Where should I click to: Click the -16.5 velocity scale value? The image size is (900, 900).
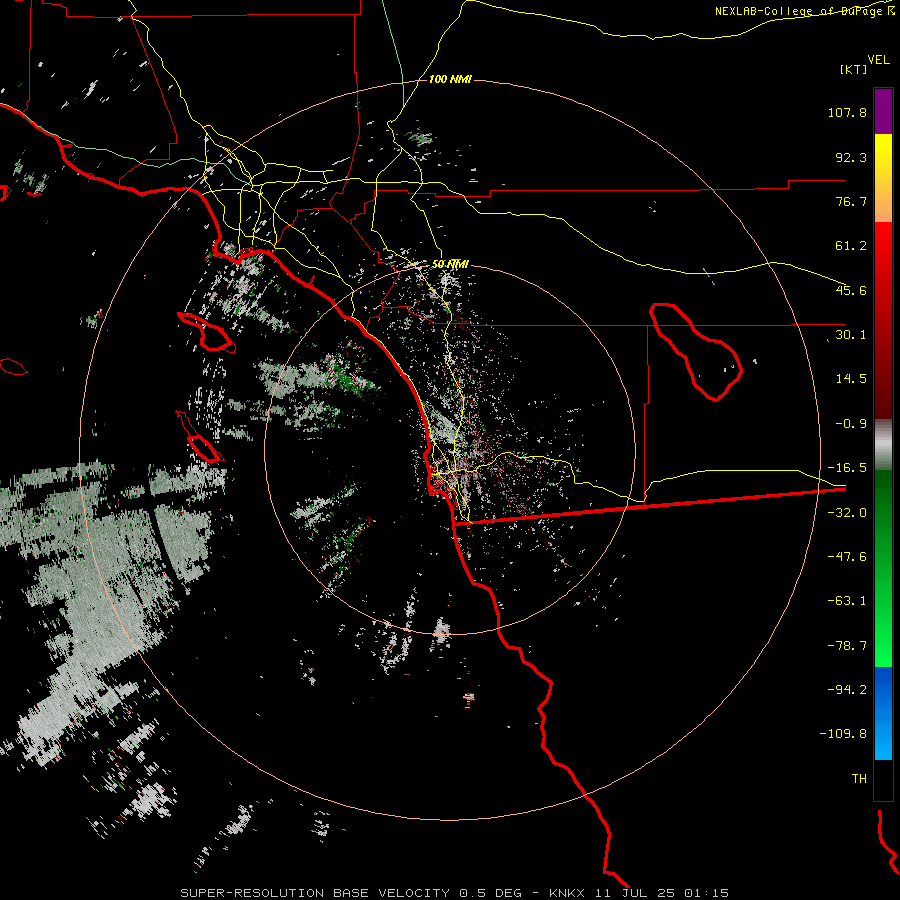(847, 468)
